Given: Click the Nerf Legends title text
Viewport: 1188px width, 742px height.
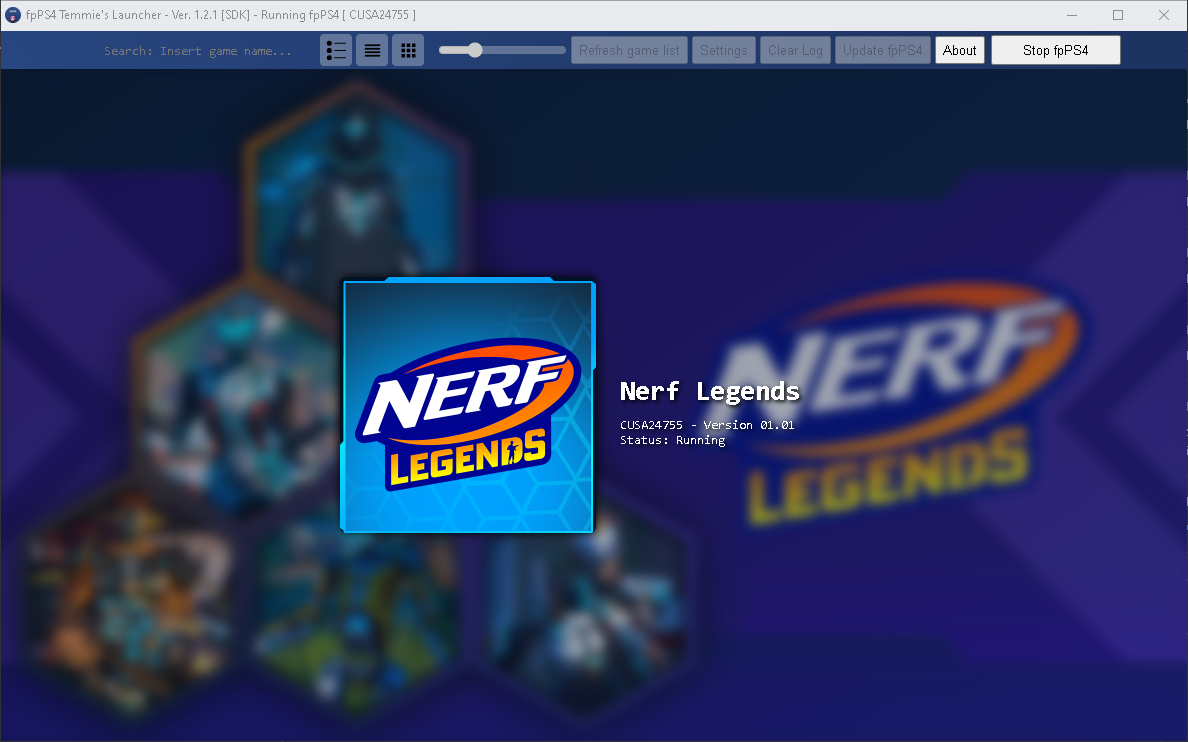Looking at the screenshot, I should (709, 391).
